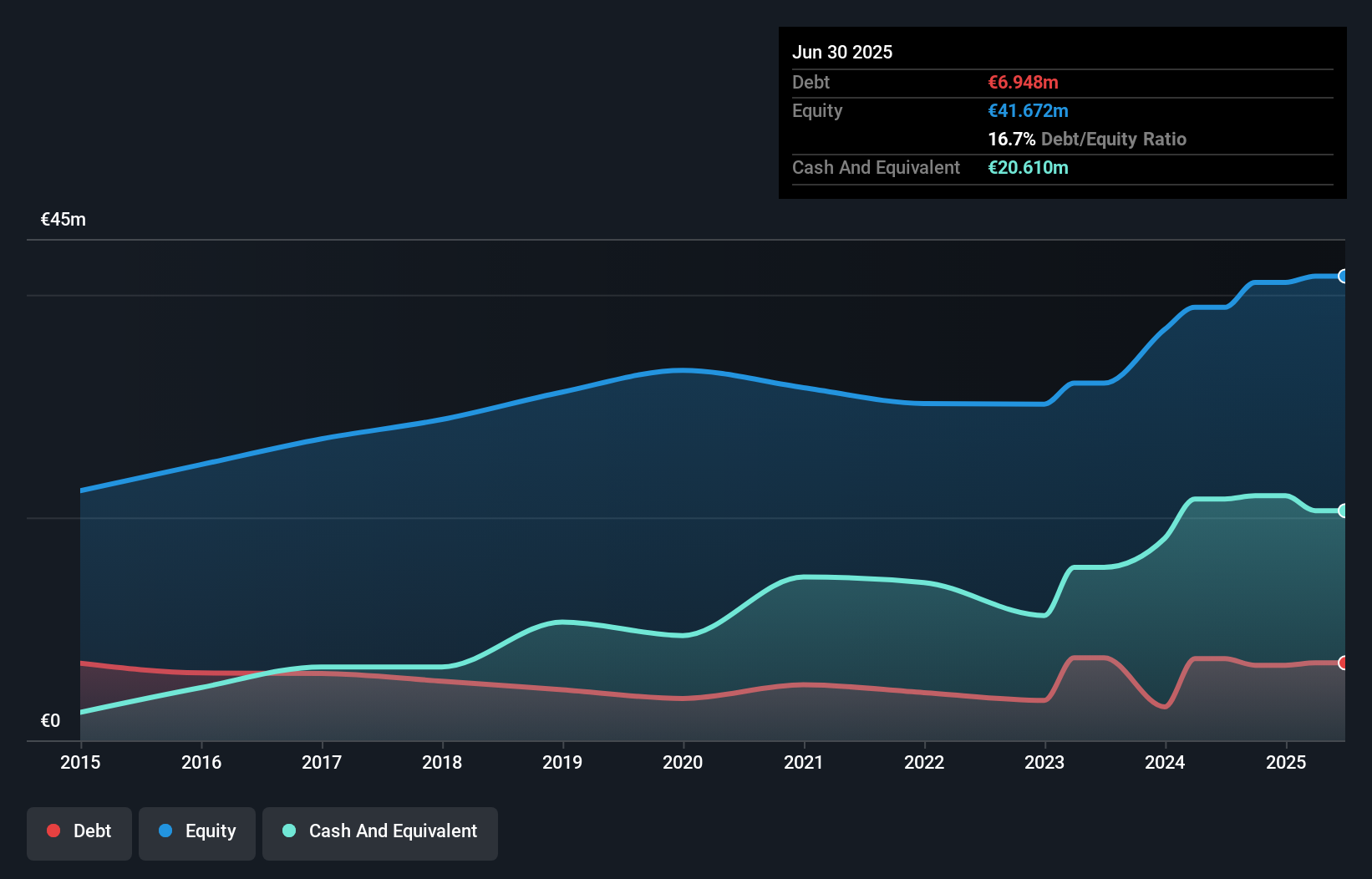Click the 16.7% Debt/Equity Ratio text

click(x=1087, y=139)
